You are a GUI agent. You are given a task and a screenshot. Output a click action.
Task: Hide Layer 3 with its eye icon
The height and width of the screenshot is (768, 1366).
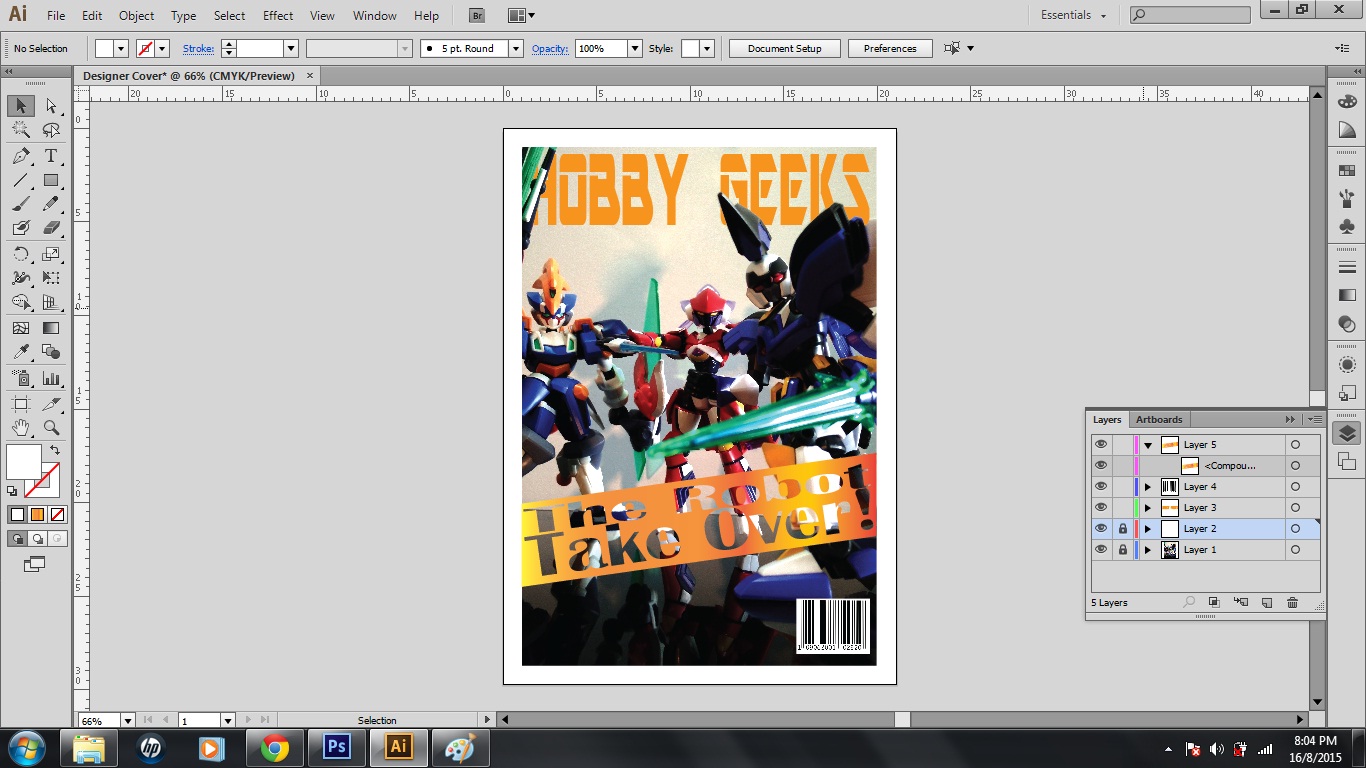[1101, 508]
